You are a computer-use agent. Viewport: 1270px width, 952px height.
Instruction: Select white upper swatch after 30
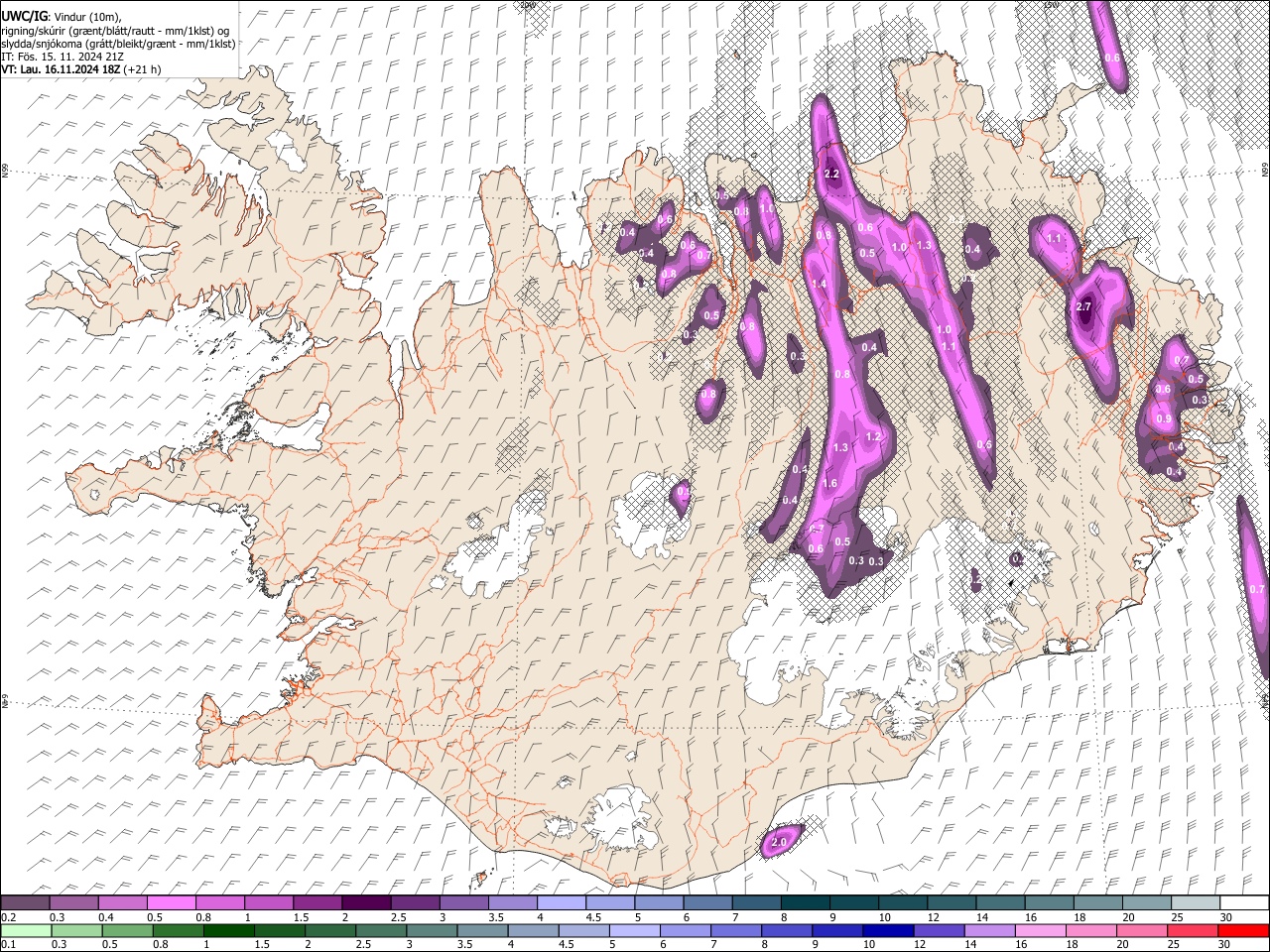(1244, 903)
